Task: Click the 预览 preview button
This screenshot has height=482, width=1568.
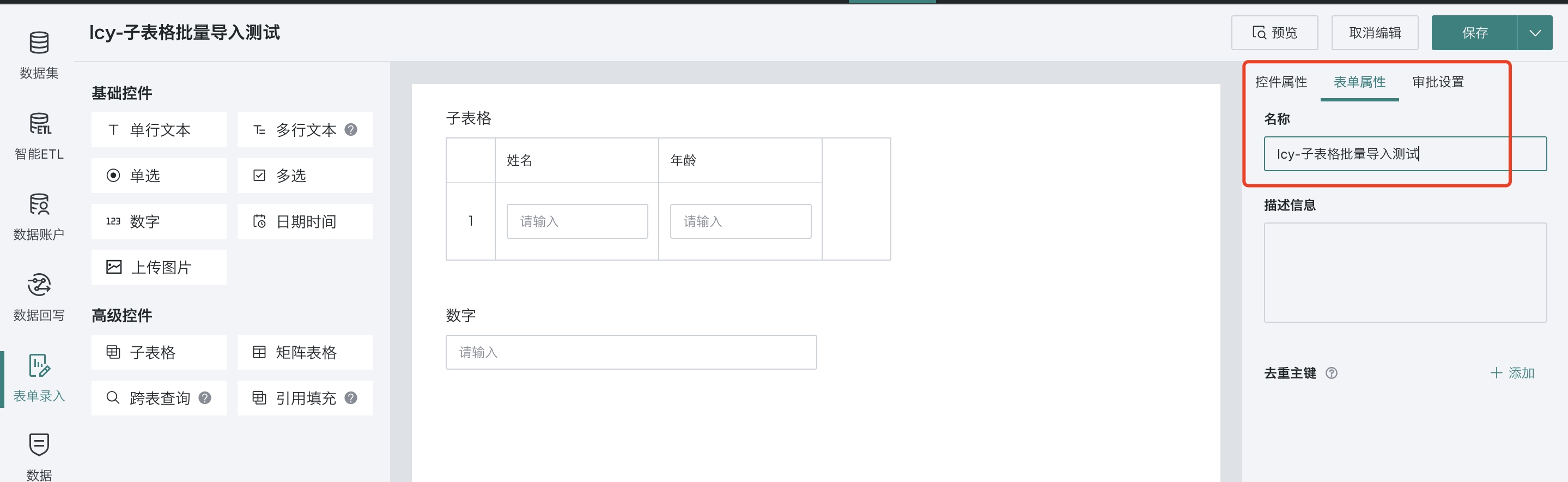Action: tap(1274, 32)
